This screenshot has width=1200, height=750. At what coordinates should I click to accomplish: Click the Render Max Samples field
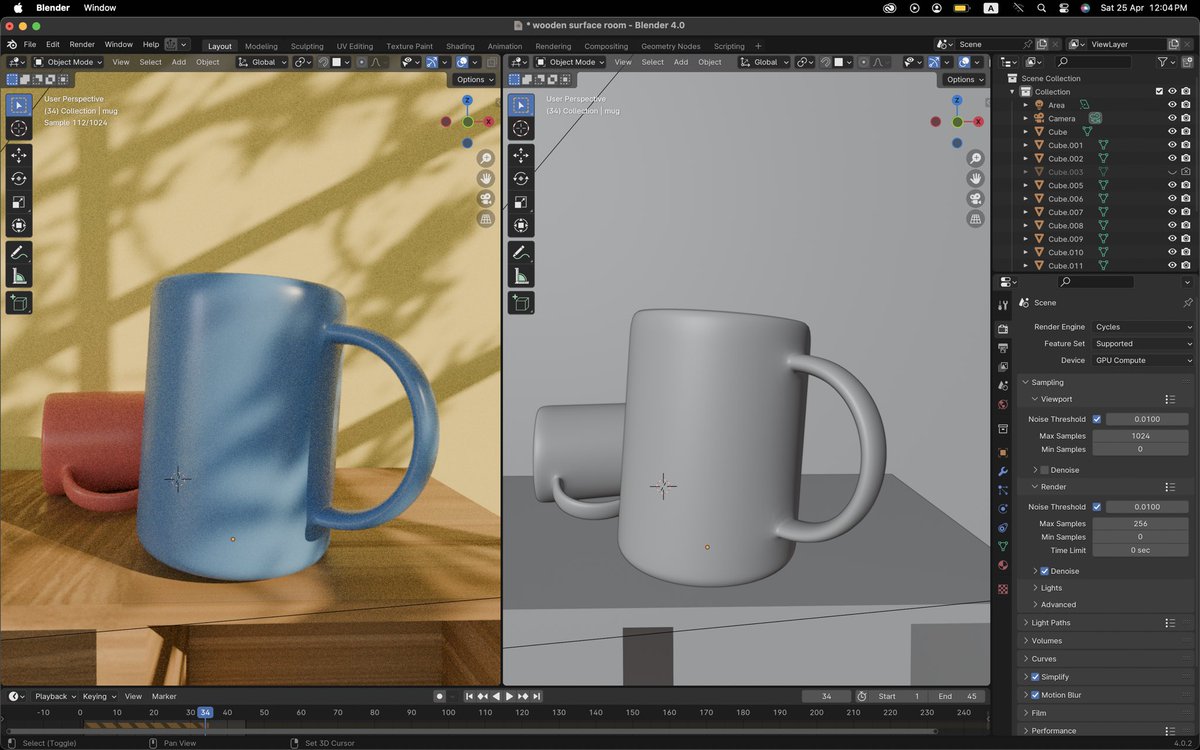coord(1141,524)
